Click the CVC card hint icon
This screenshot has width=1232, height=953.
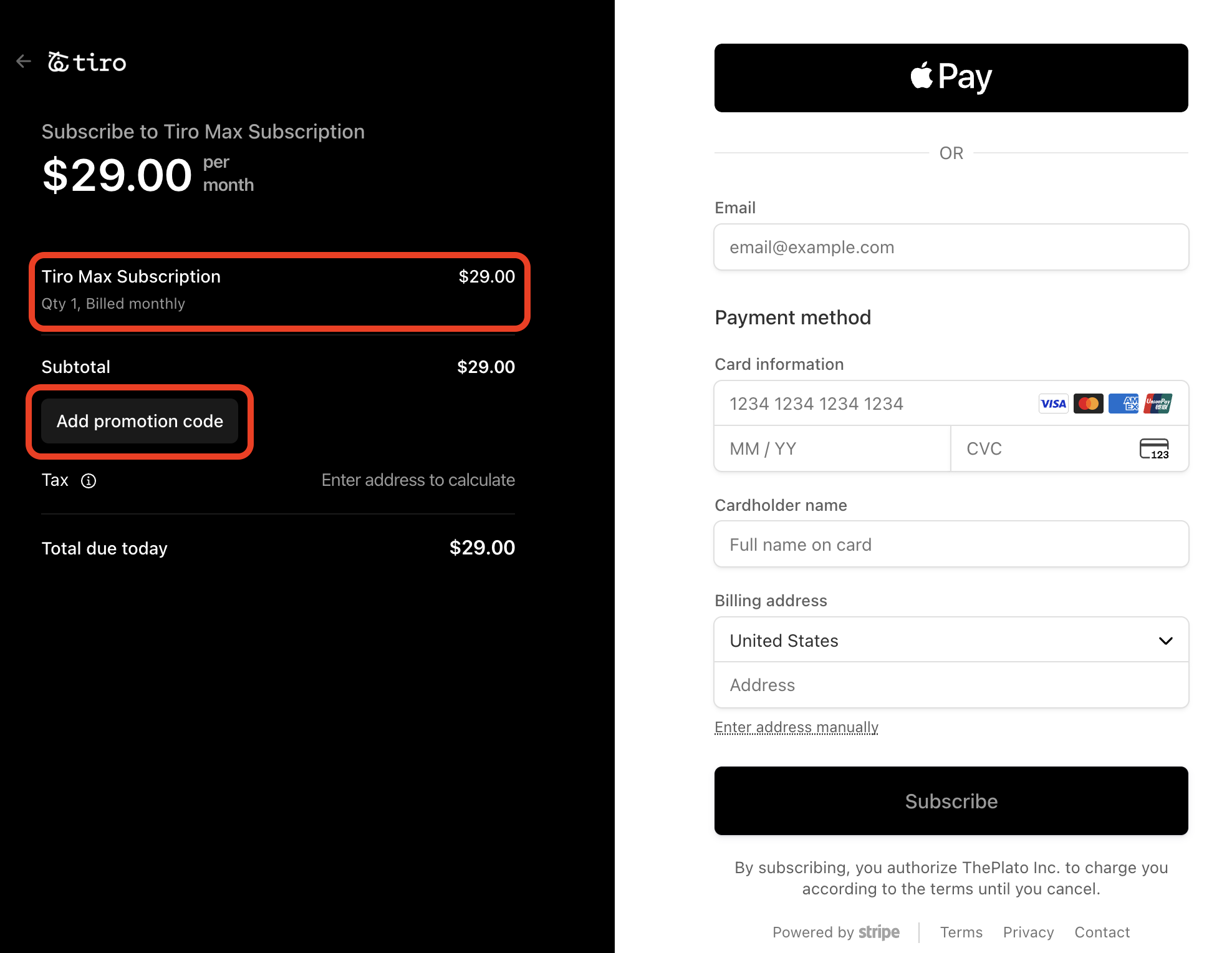[1154, 448]
